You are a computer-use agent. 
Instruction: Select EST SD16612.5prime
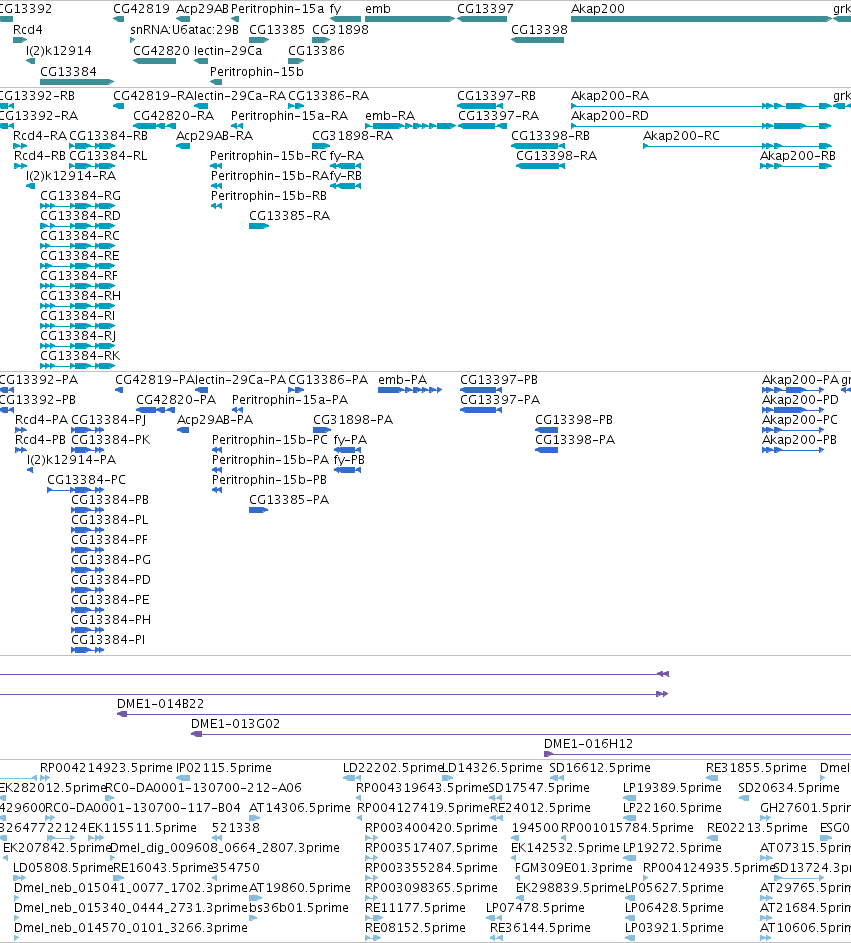[x=600, y=768]
